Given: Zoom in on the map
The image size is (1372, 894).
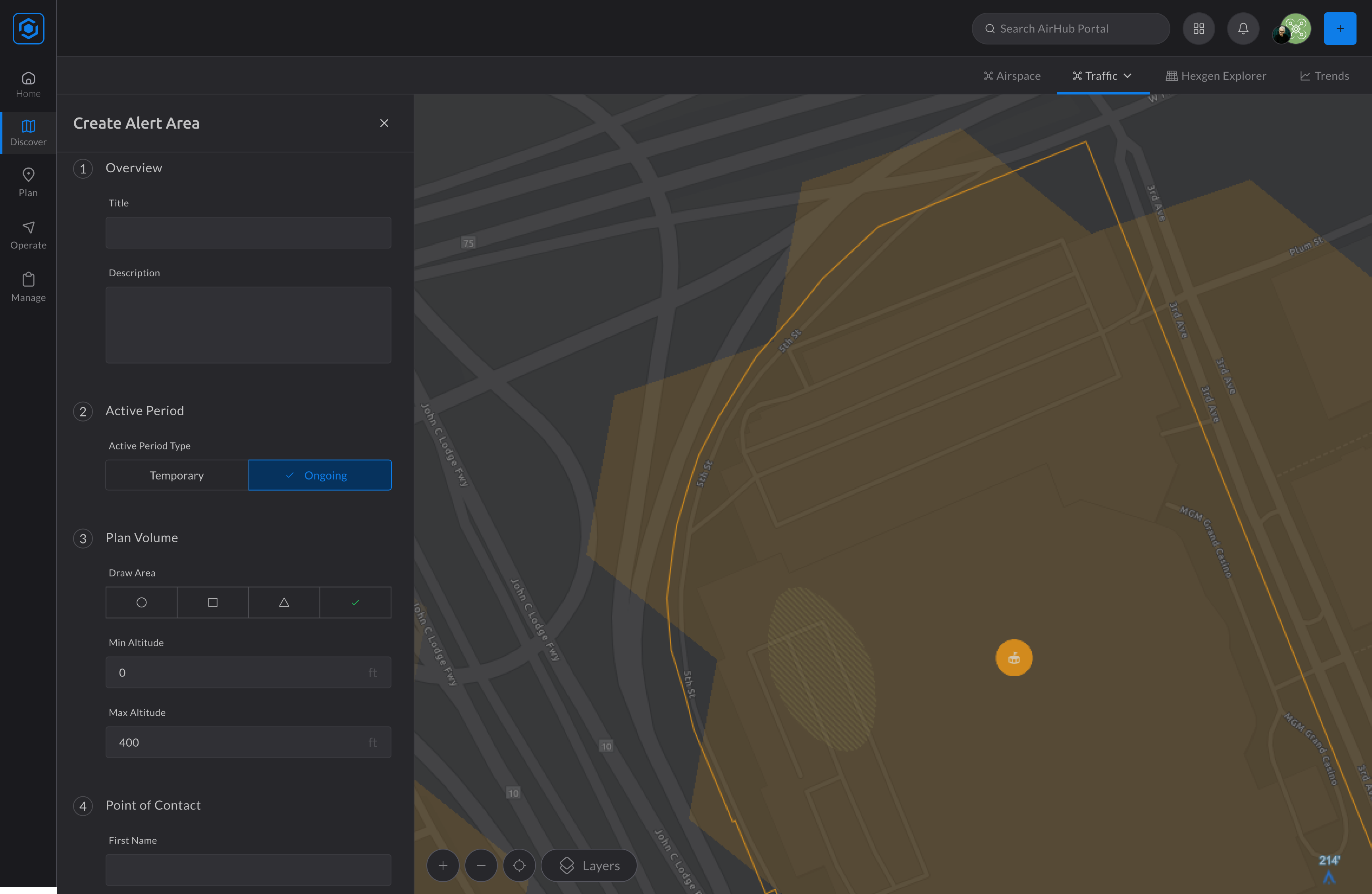Looking at the screenshot, I should 443,865.
